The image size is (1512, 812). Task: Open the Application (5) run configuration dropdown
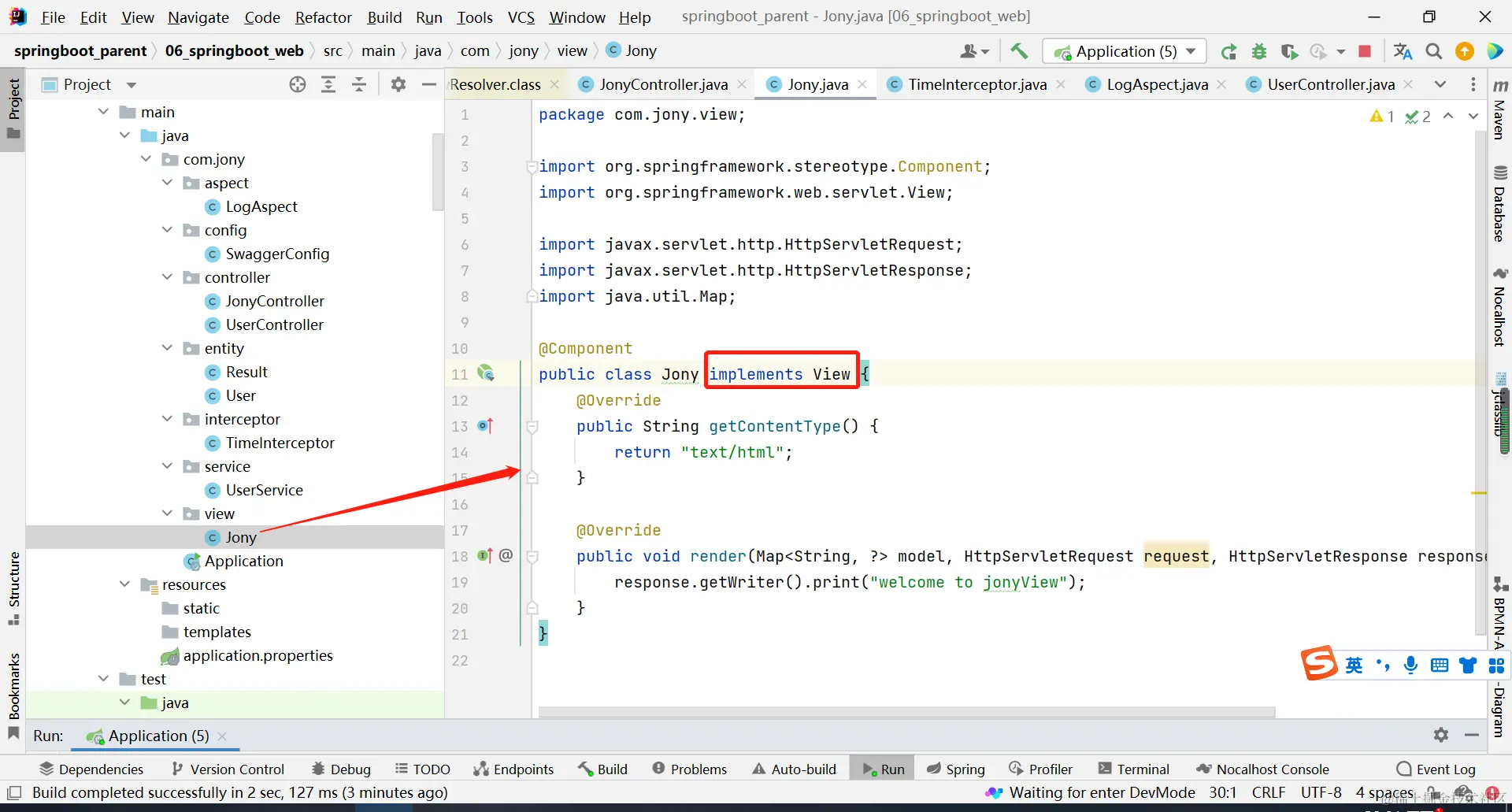coord(1125,51)
